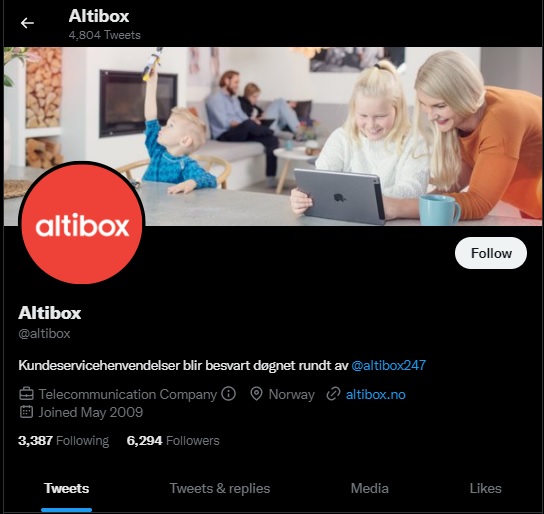Click the Telecommunication Company category label
The width and height of the screenshot is (544, 514).
(127, 394)
